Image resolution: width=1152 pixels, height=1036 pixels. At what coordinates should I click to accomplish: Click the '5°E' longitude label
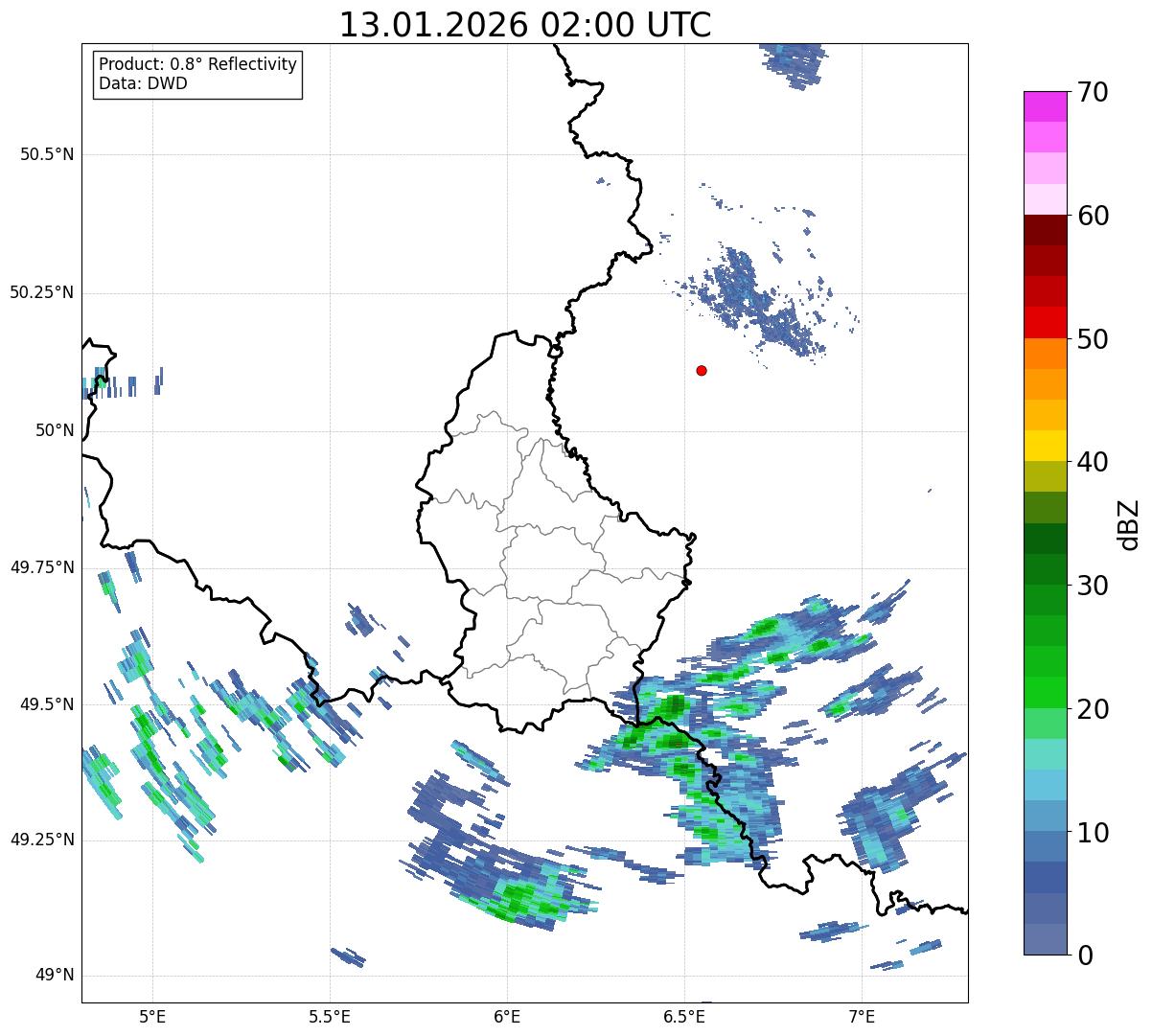pyautogui.click(x=152, y=1016)
